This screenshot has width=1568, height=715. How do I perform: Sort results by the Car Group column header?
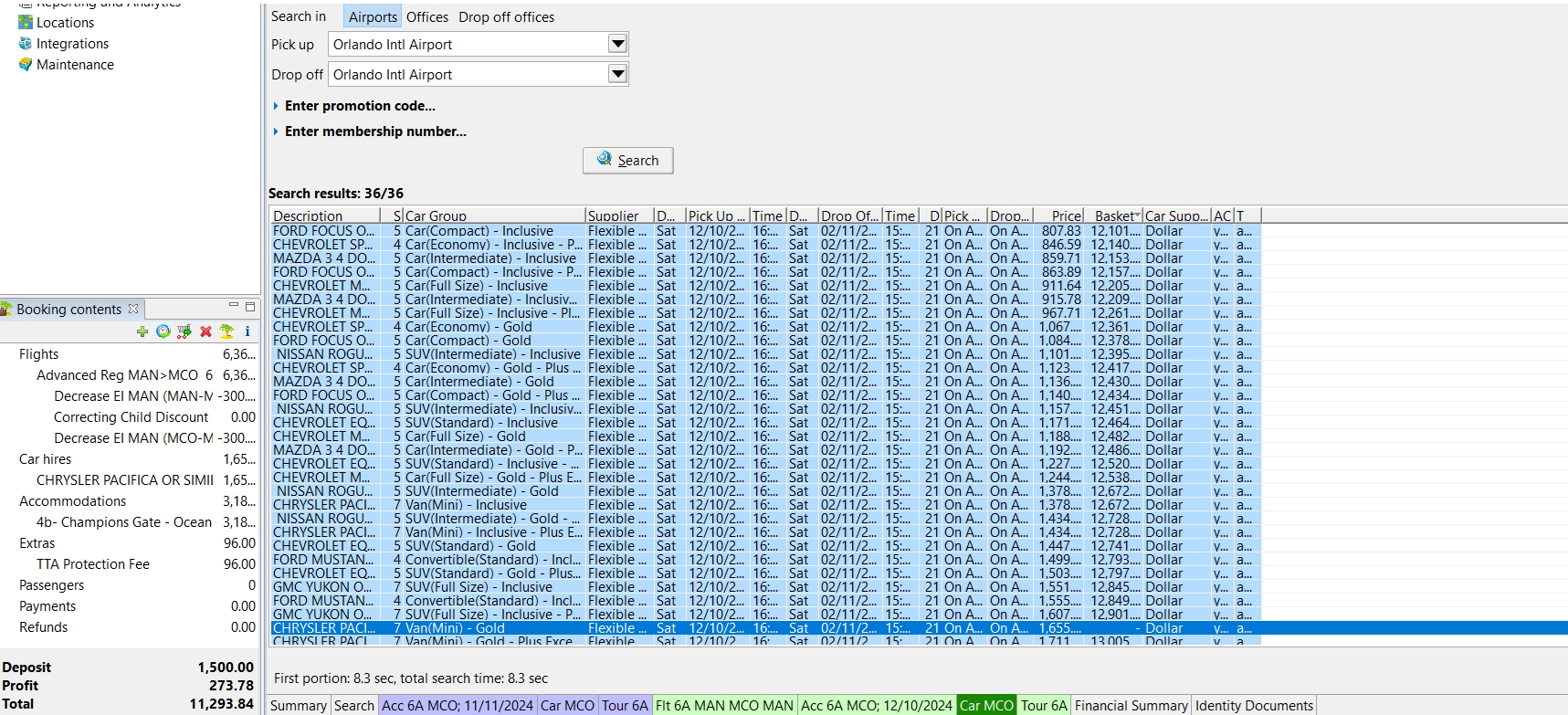pos(492,216)
